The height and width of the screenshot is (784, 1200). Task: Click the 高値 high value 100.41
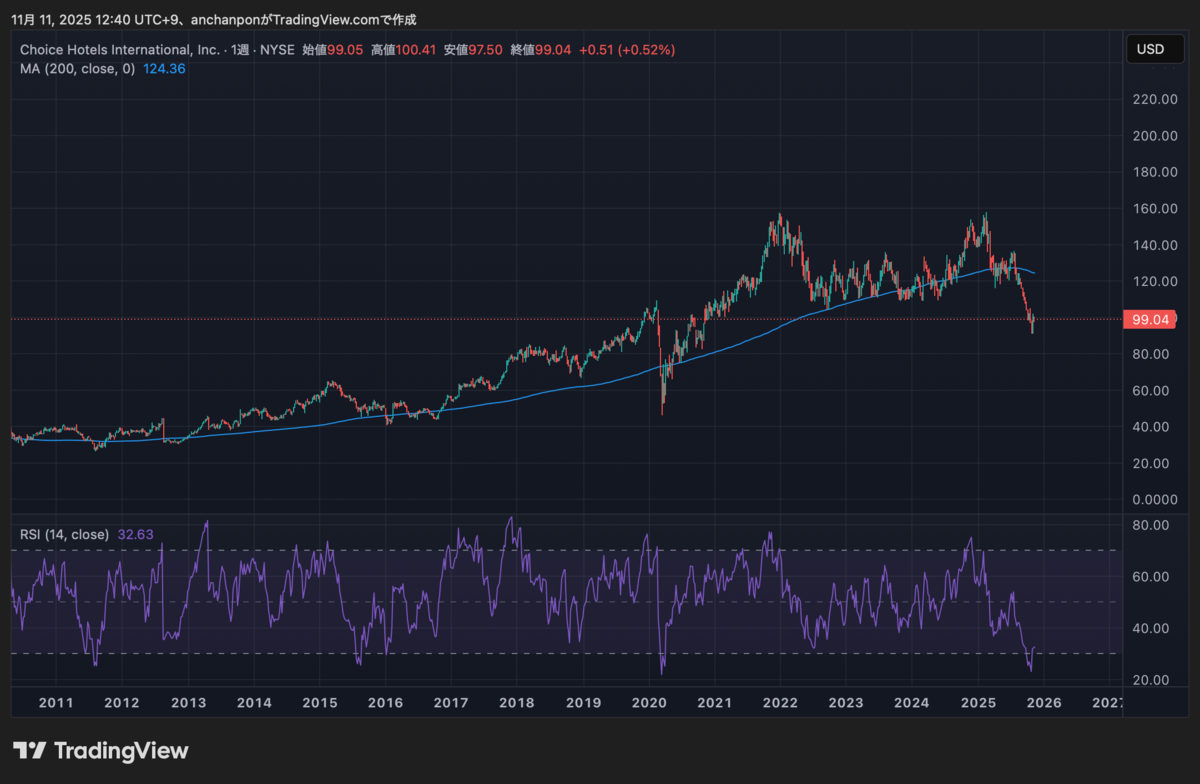click(416, 49)
